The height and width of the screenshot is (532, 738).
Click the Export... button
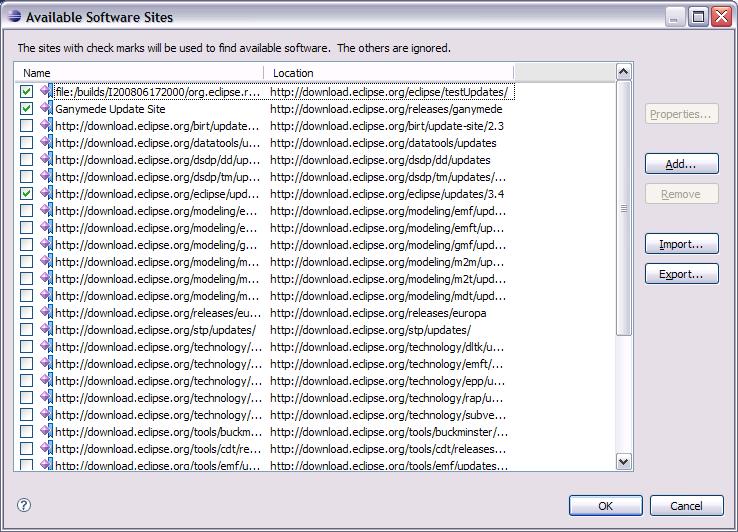click(x=682, y=274)
